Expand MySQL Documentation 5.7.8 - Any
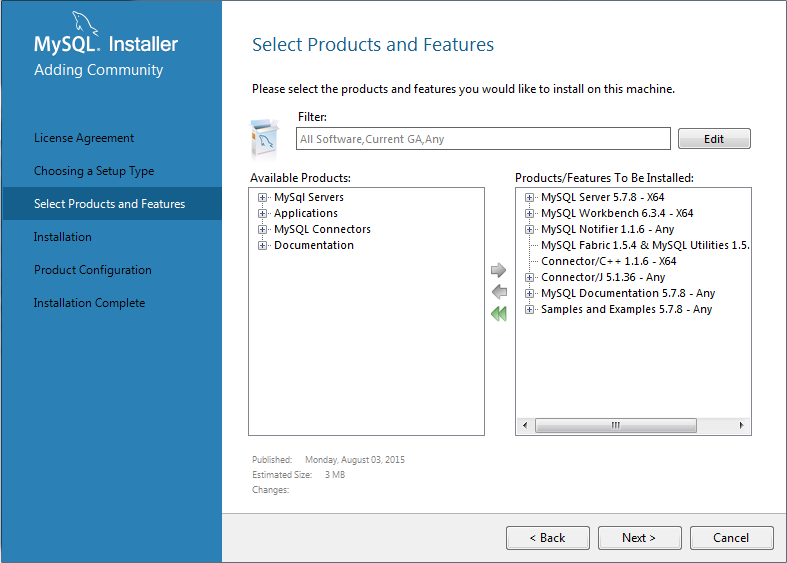The width and height of the screenshot is (787, 563). pyautogui.click(x=529, y=294)
